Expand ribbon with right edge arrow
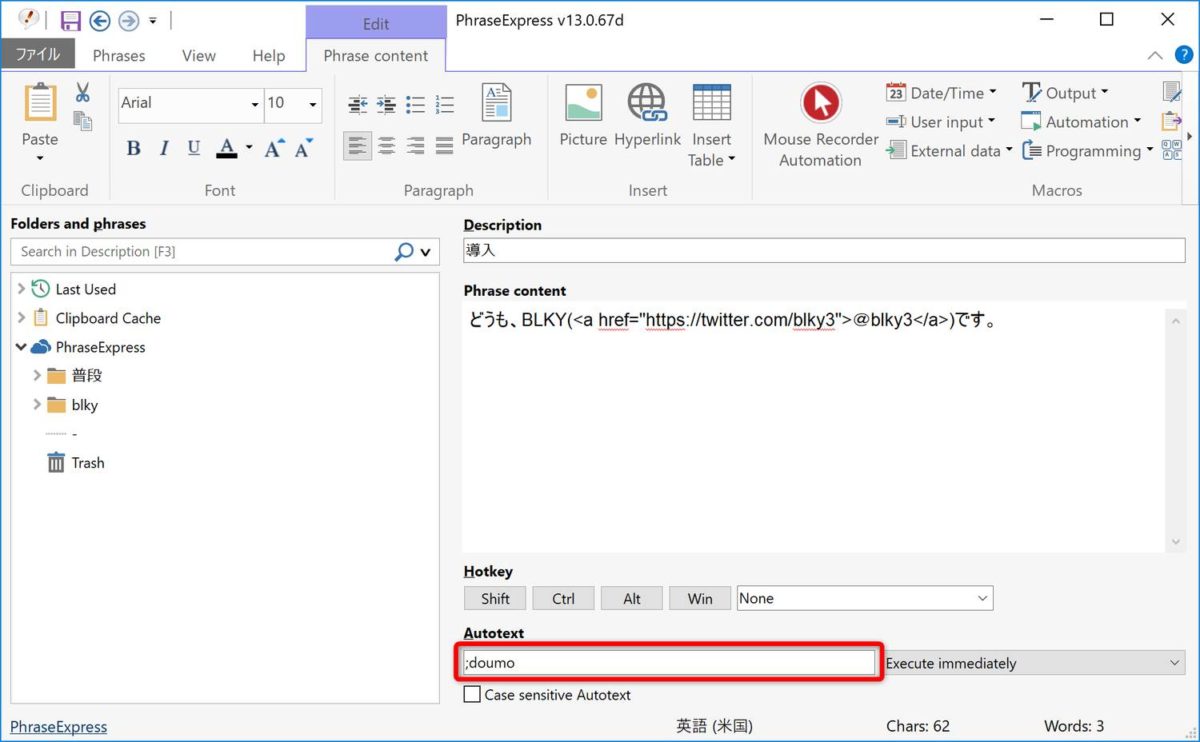 pyautogui.click(x=1189, y=136)
